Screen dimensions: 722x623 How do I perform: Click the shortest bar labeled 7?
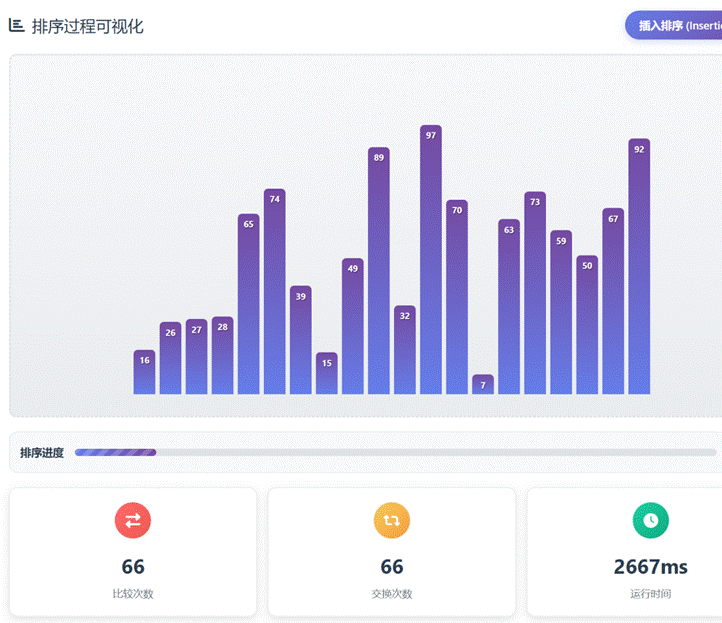[x=483, y=385]
